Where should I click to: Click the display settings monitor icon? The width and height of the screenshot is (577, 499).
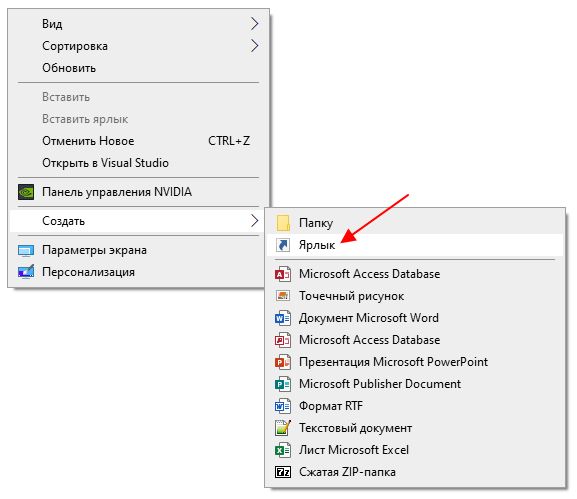[x=26, y=251]
